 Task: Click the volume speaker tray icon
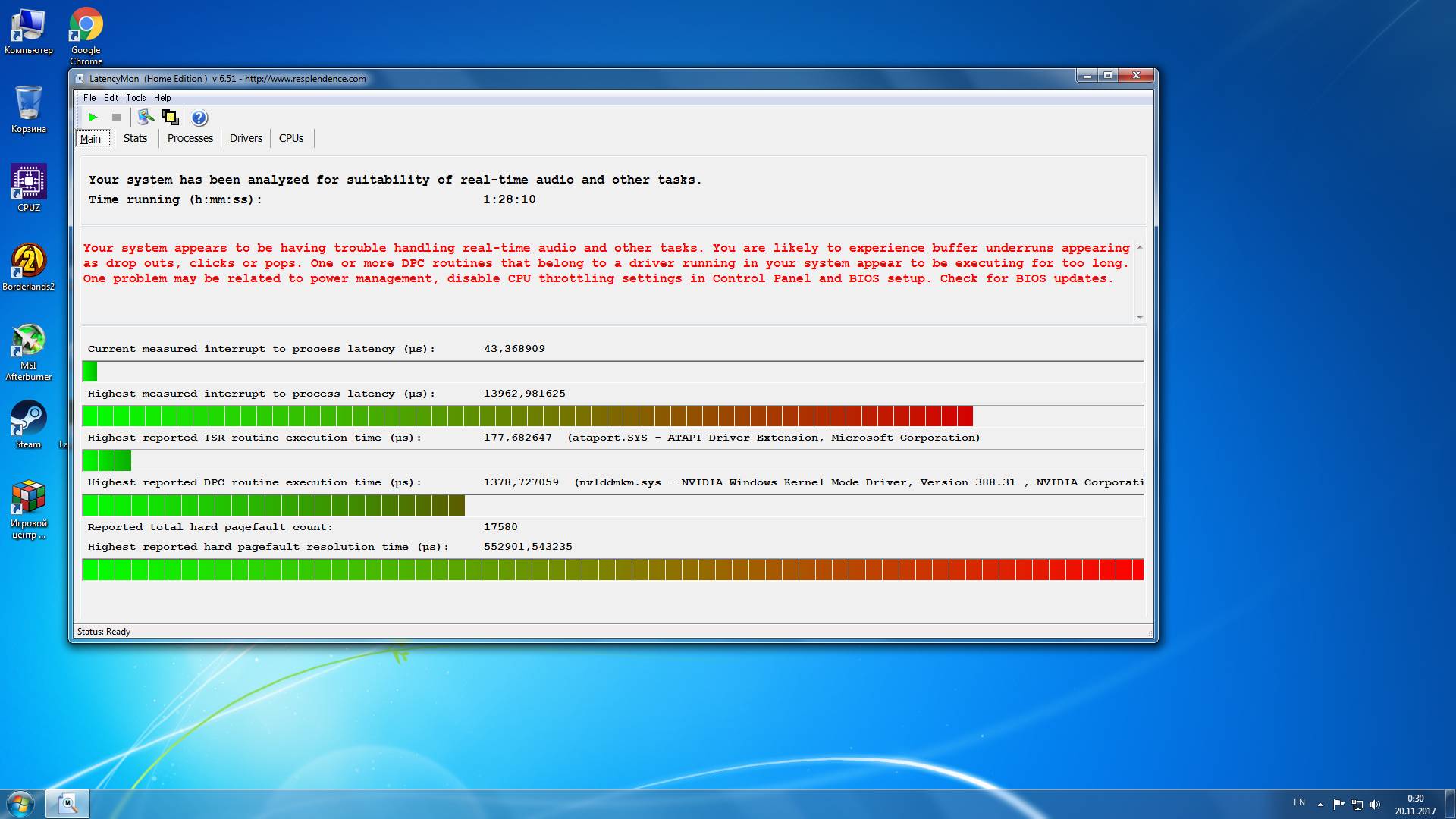point(1376,805)
